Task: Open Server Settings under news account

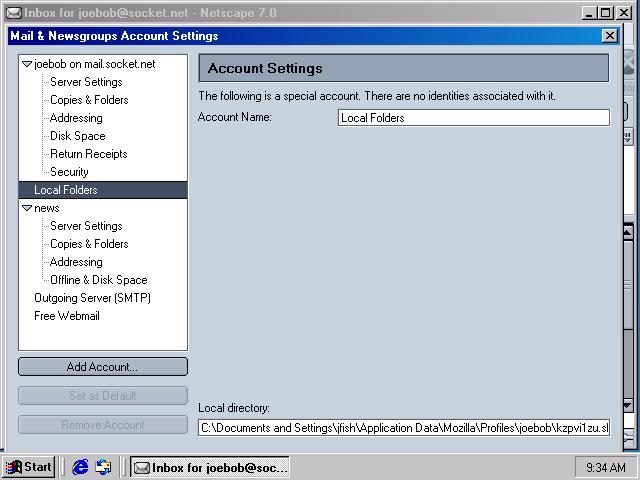Action: [86, 226]
